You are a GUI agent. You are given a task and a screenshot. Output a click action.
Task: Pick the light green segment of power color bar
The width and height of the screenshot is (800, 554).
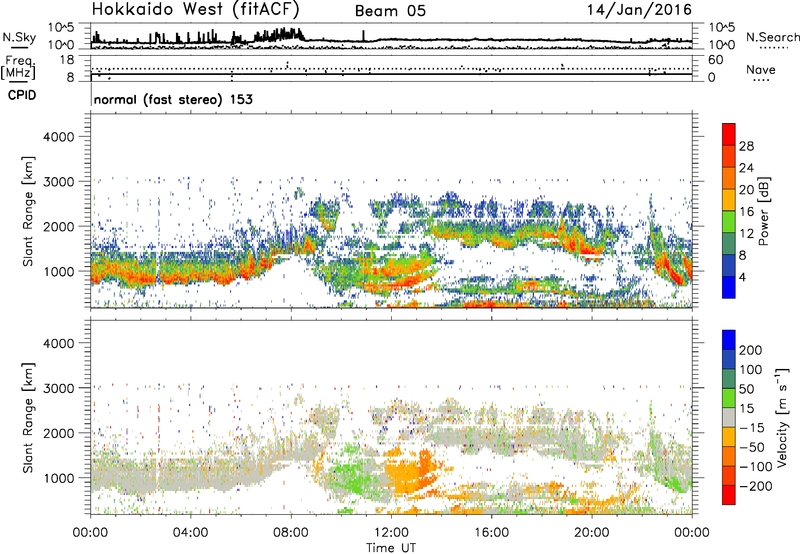(729, 222)
